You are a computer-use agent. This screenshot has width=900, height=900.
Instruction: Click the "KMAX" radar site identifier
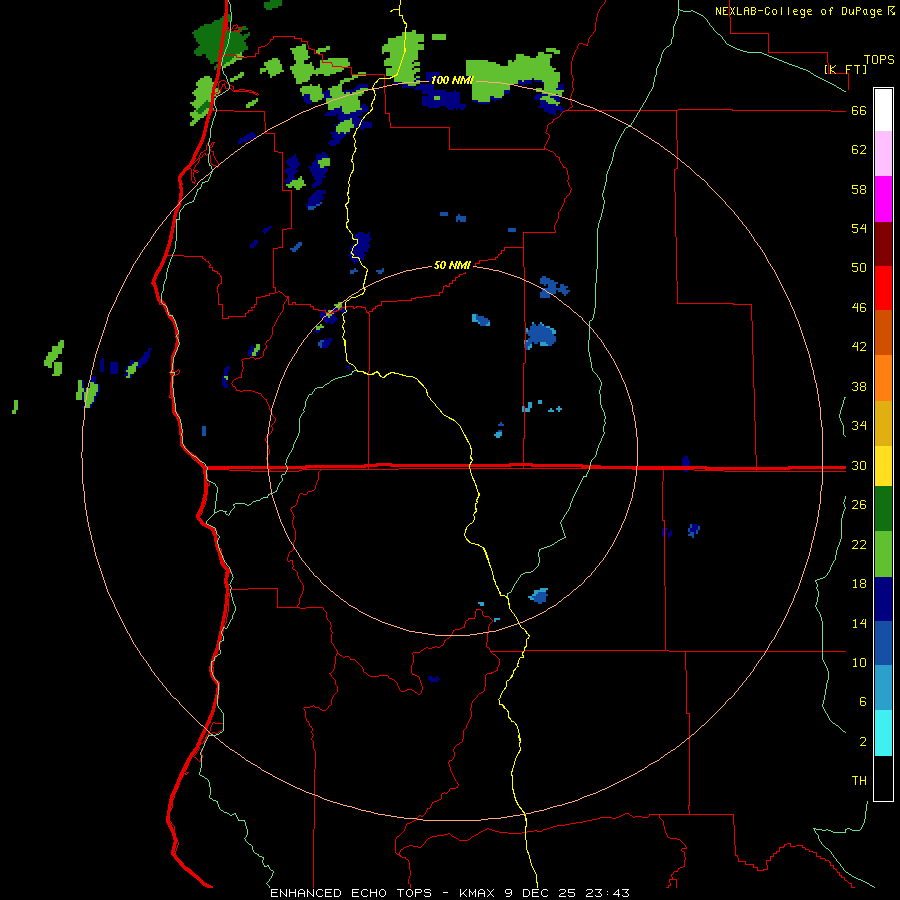tap(478, 893)
